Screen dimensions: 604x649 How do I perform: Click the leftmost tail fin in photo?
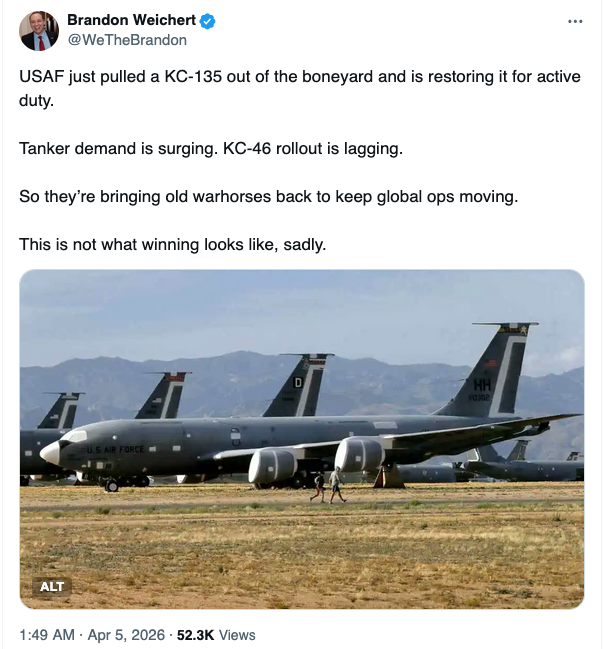60,411
